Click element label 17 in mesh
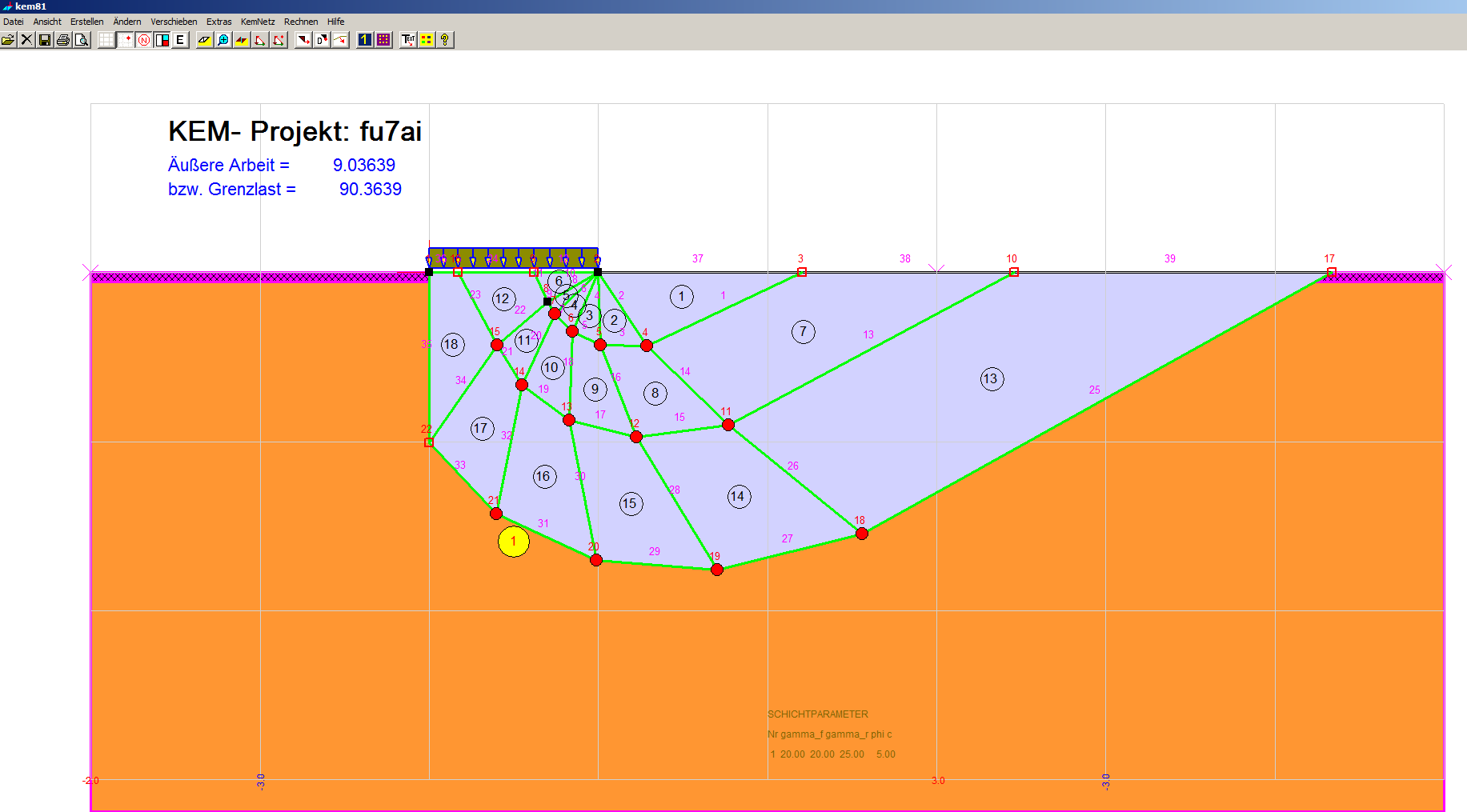This screenshot has width=1467, height=812. coord(482,429)
